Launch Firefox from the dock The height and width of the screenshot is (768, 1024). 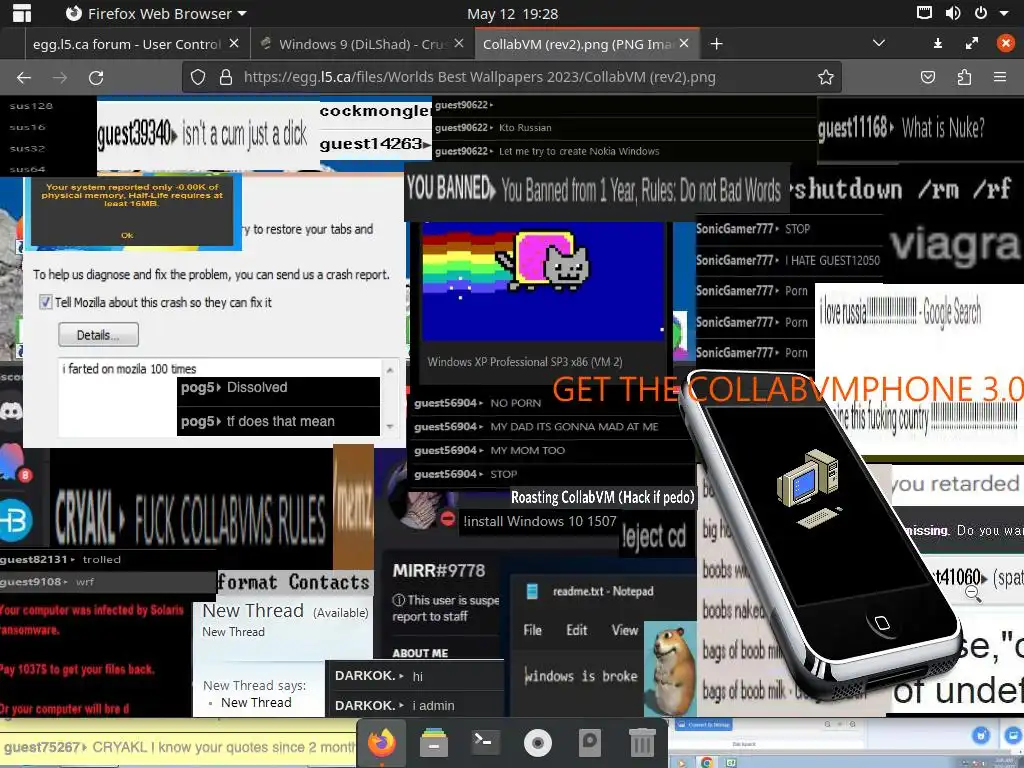[x=382, y=743]
